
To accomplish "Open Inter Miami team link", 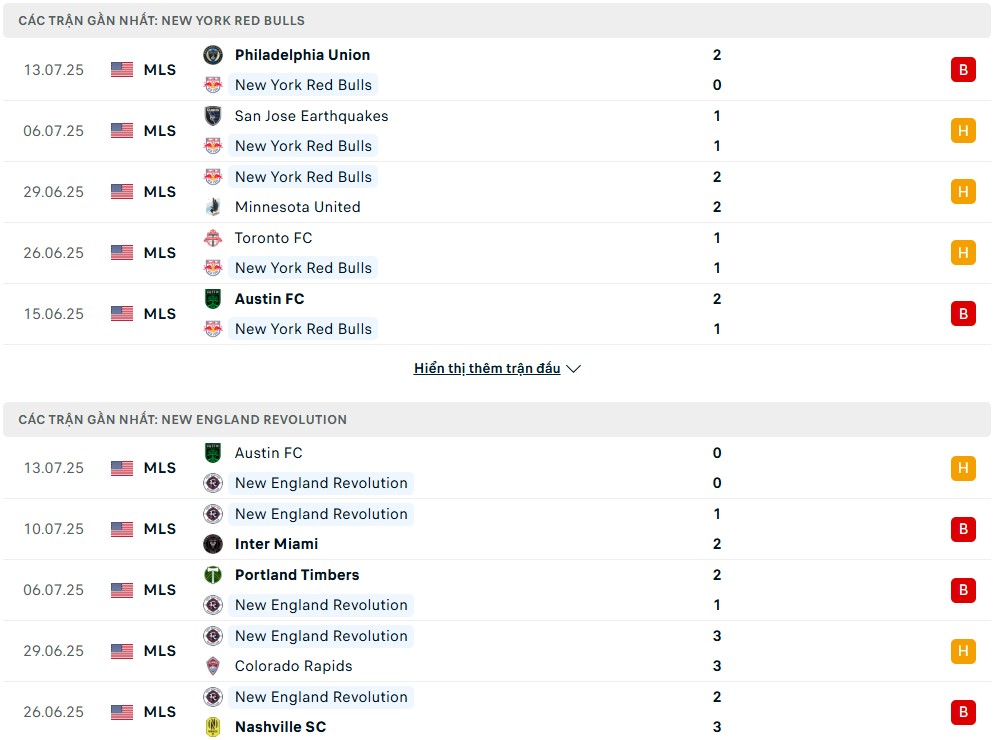I will pos(276,544).
